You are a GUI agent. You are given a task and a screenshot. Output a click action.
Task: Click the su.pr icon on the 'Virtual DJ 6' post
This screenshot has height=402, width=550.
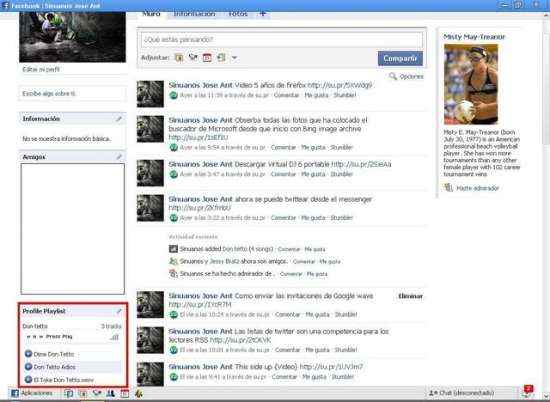[174, 174]
